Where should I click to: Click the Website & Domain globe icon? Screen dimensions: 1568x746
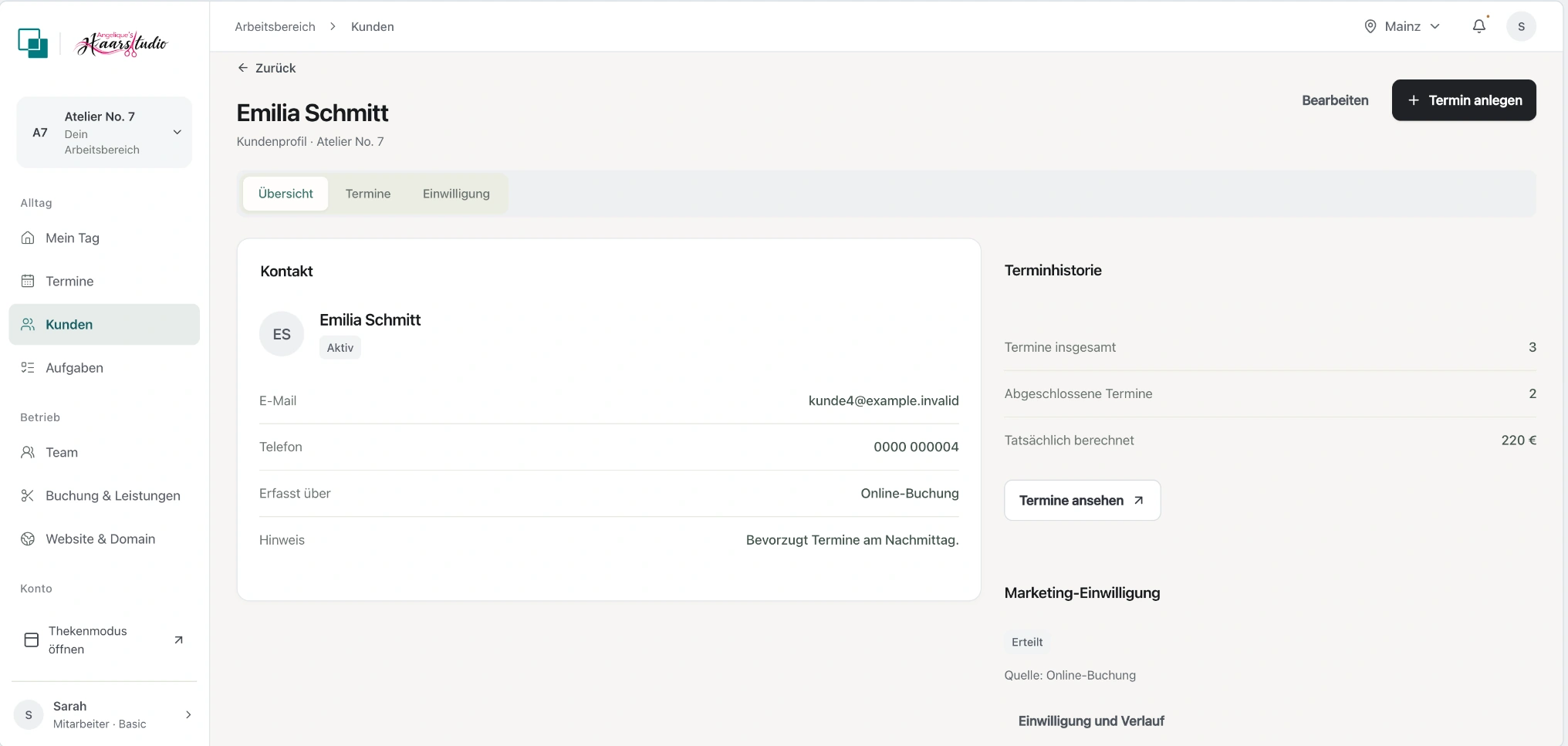pyautogui.click(x=28, y=538)
